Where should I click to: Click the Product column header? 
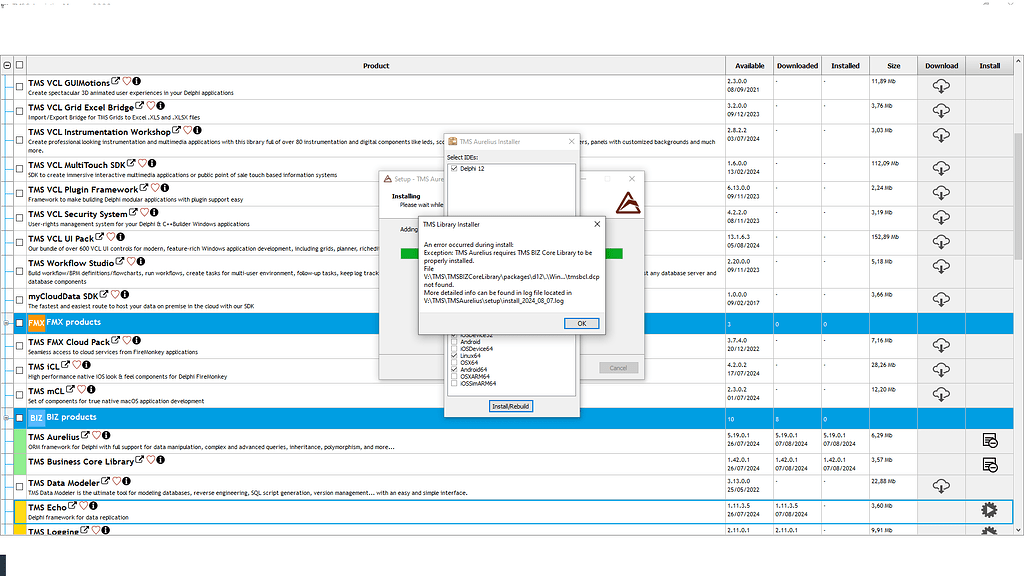point(376,65)
